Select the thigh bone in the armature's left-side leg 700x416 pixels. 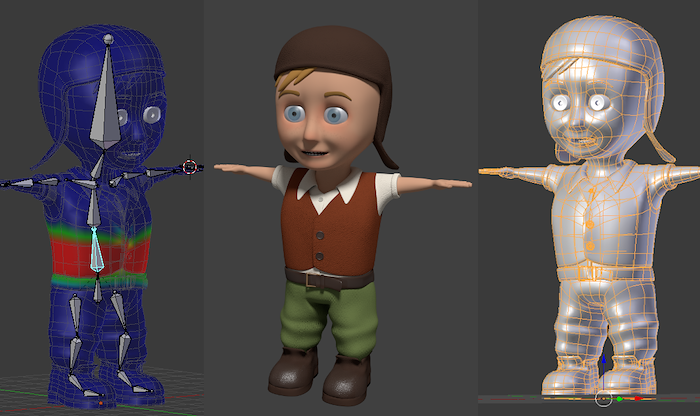[74, 318]
